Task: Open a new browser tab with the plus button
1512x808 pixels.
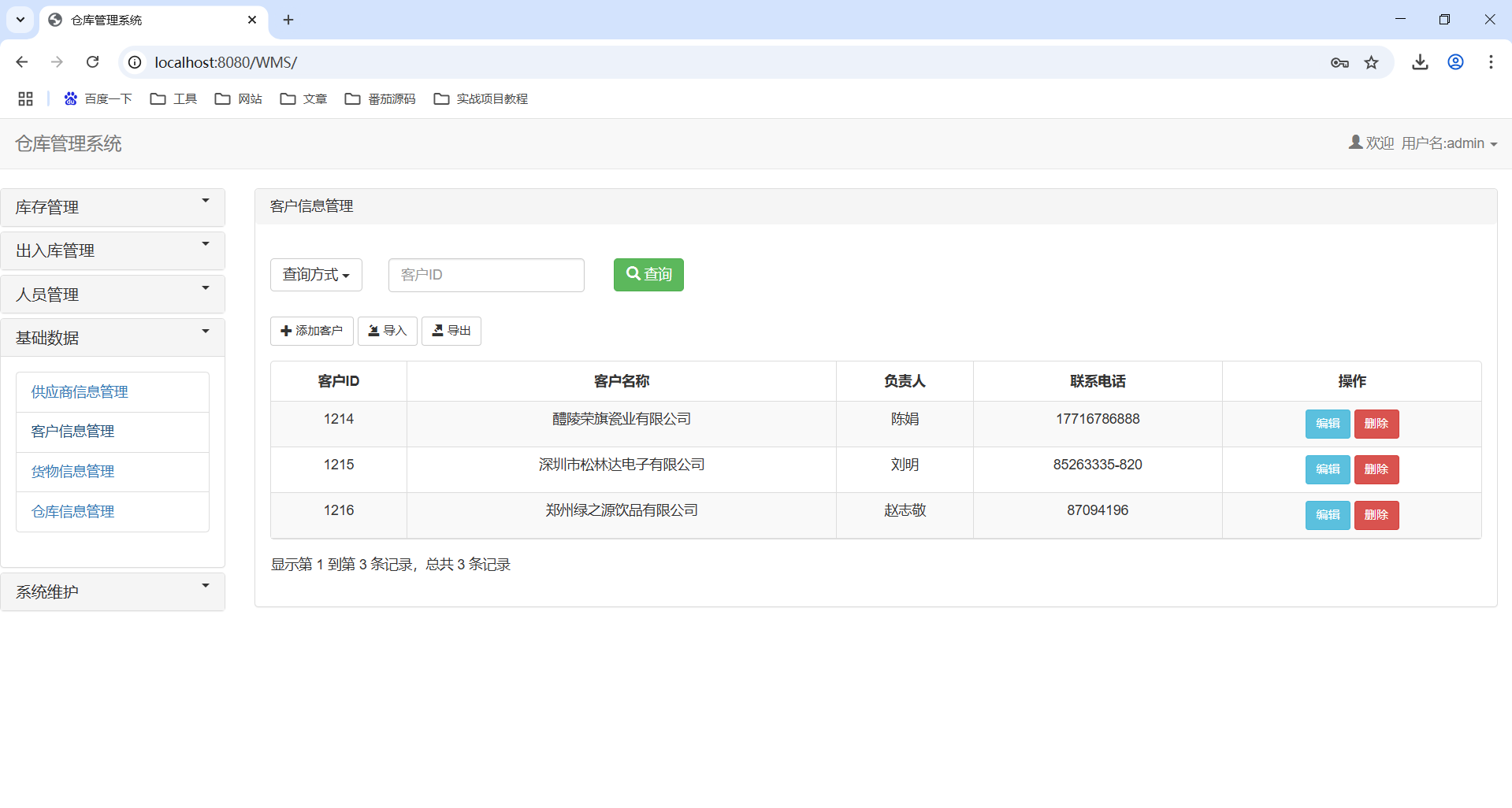Action: click(x=288, y=20)
